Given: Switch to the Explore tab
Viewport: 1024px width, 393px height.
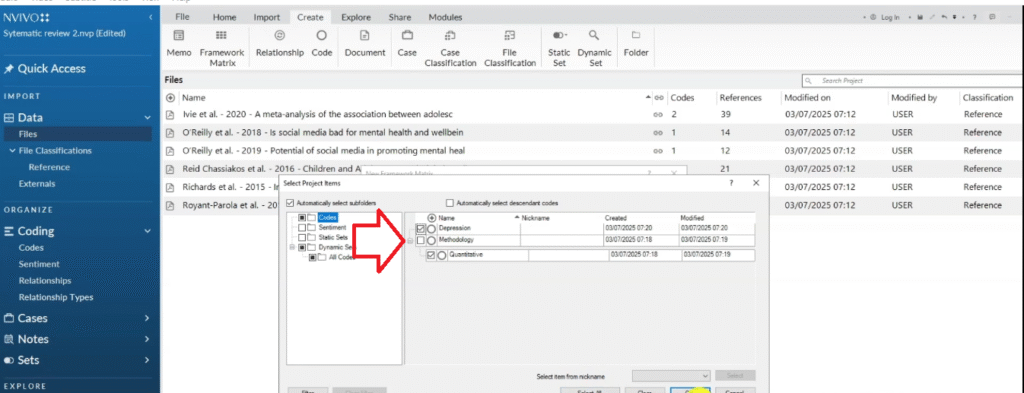Looking at the screenshot, I should tap(355, 18).
